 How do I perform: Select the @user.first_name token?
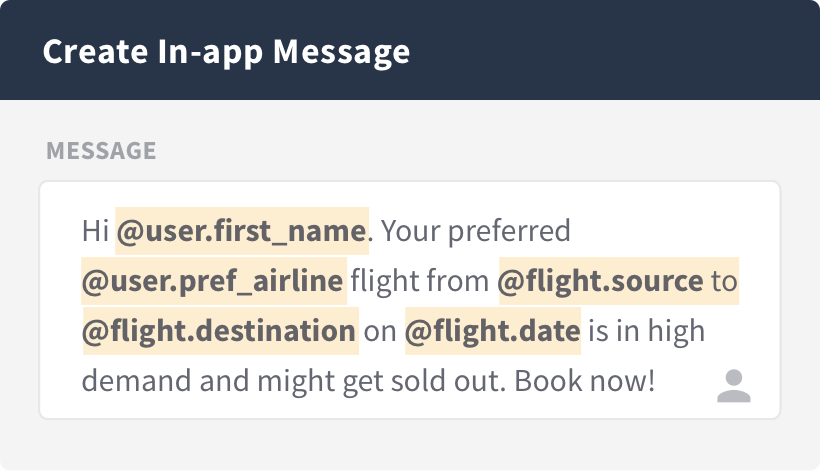(x=242, y=232)
